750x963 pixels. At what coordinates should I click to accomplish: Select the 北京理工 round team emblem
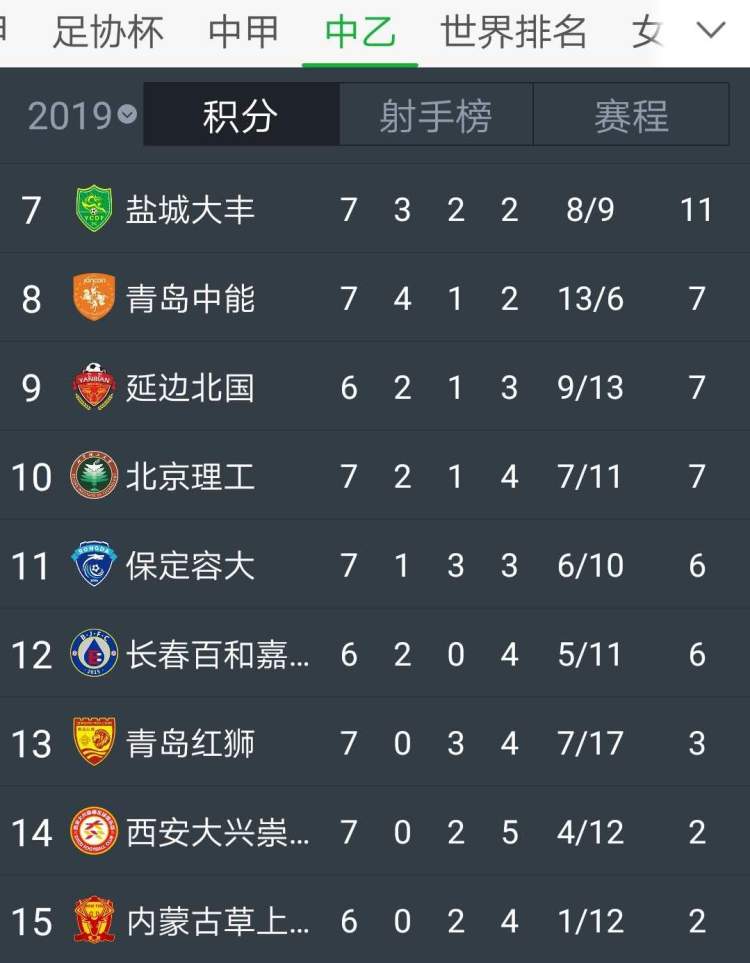pos(94,476)
